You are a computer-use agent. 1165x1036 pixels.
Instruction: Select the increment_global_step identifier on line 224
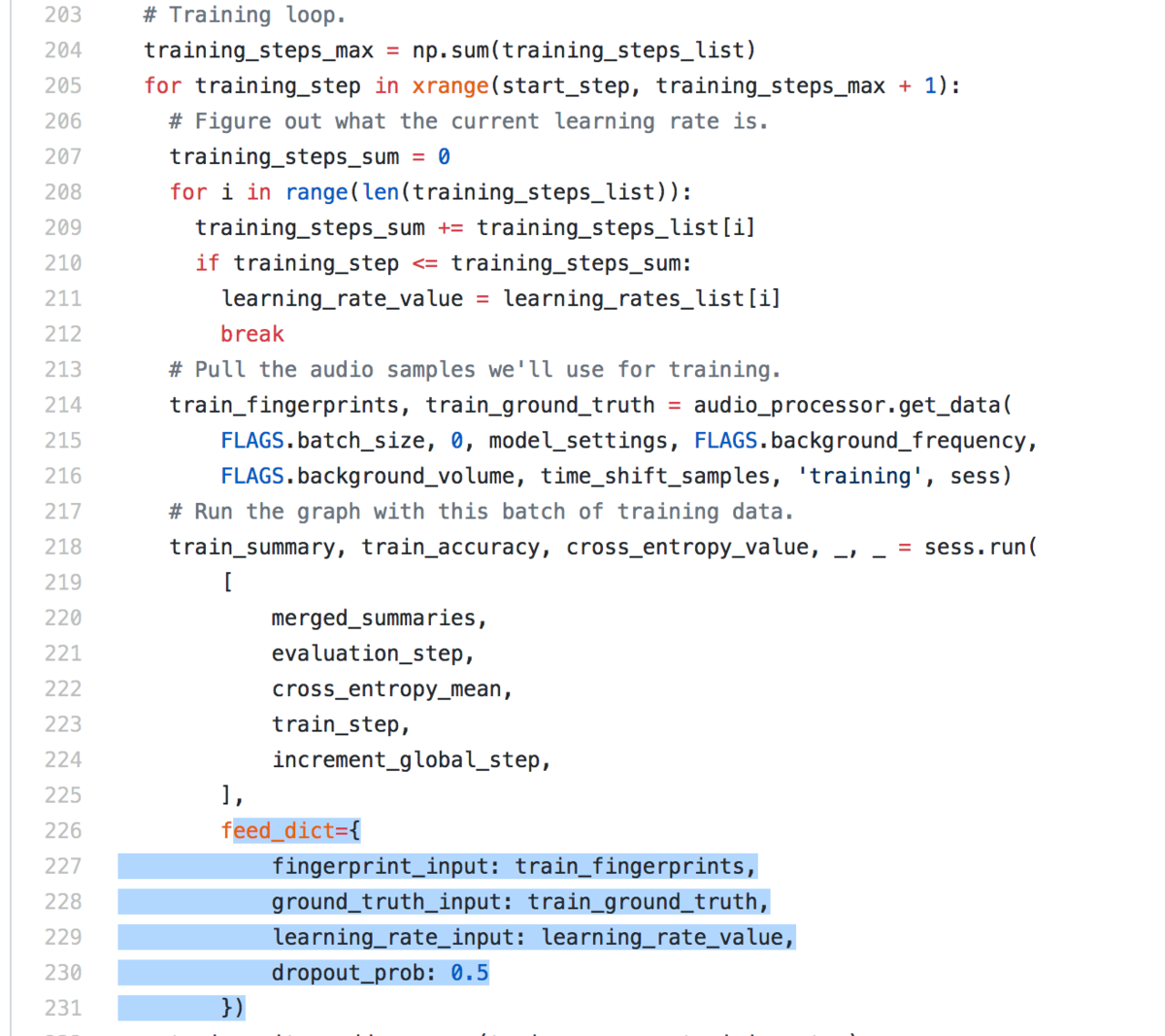(409, 759)
